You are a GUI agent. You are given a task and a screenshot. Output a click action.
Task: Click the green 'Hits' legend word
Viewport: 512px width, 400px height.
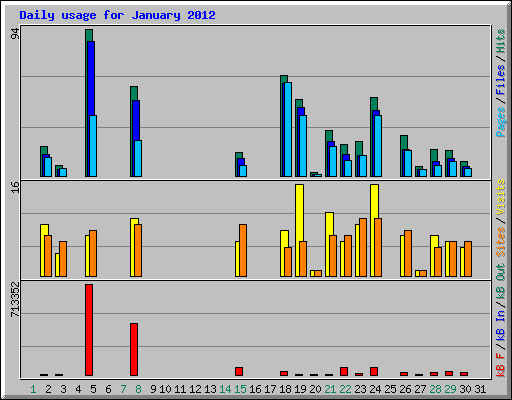click(500, 41)
